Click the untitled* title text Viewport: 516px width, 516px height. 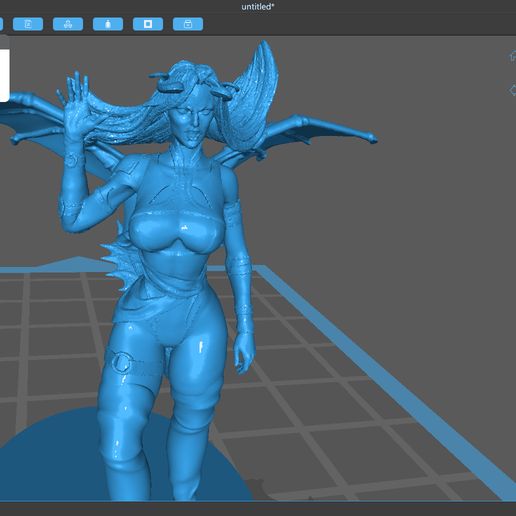(258, 7)
